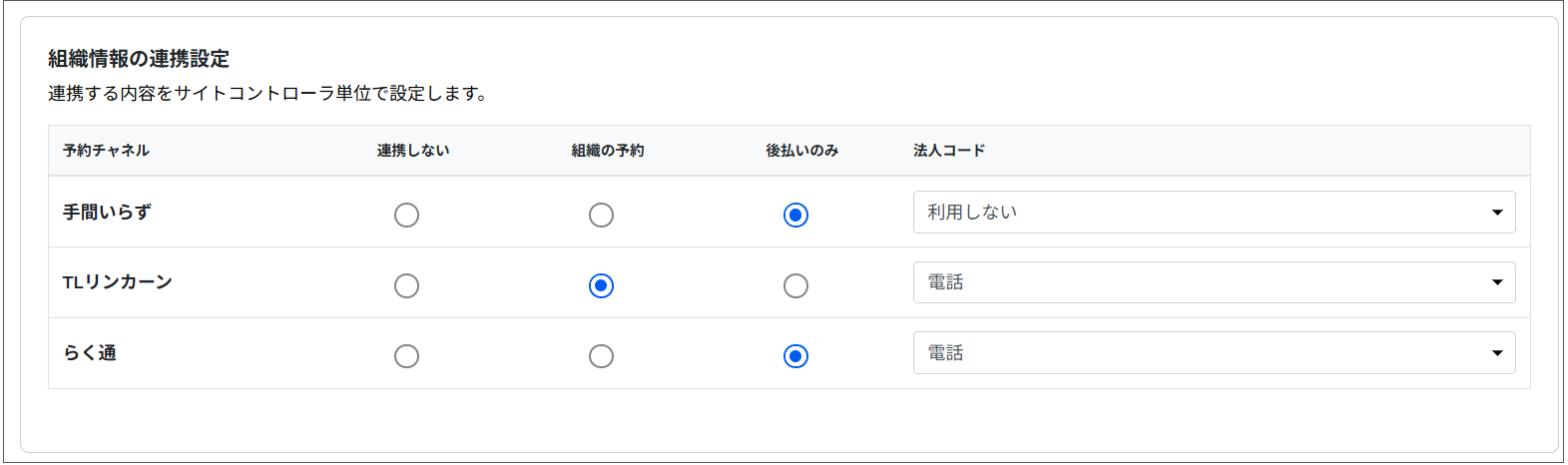Click the 連携しない column header
Image resolution: width=1568 pixels, height=465 pixels.
(x=413, y=151)
